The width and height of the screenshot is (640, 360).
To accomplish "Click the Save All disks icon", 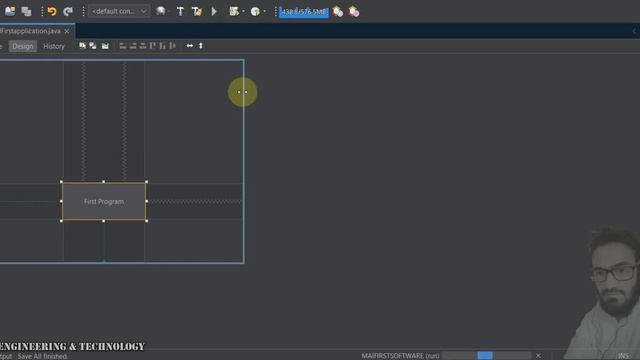I will 27,11.
